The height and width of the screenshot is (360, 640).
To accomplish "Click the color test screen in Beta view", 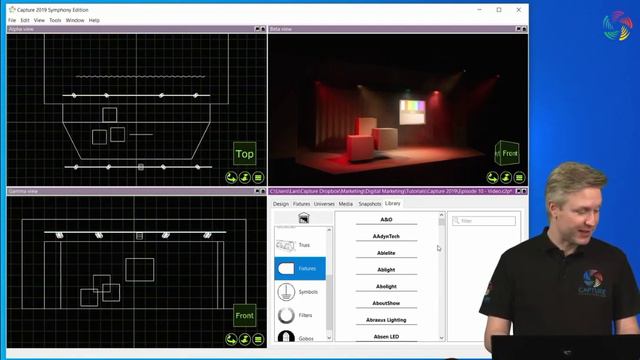I will 412,112.
